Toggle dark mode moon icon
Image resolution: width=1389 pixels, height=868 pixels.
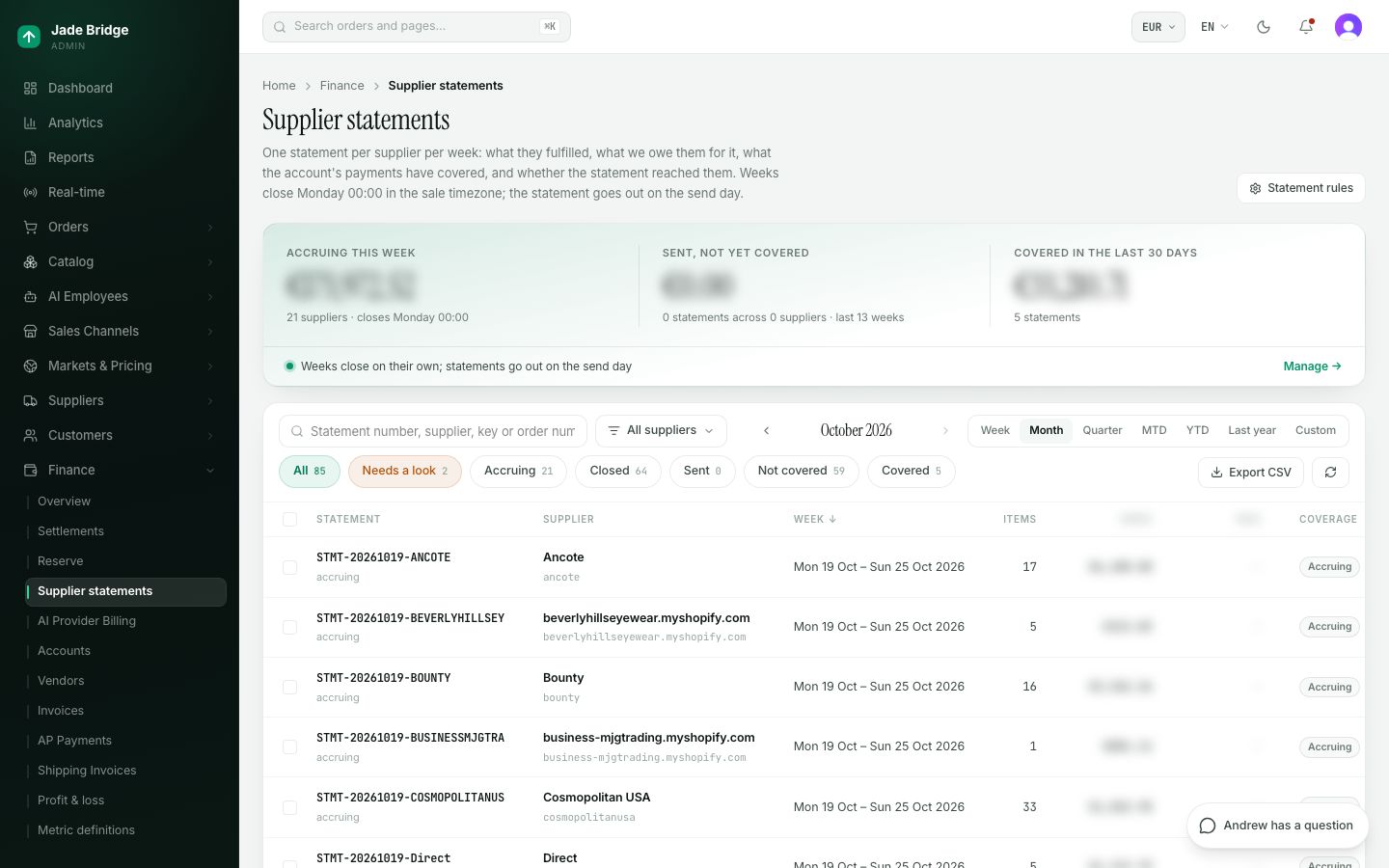[x=1264, y=27]
